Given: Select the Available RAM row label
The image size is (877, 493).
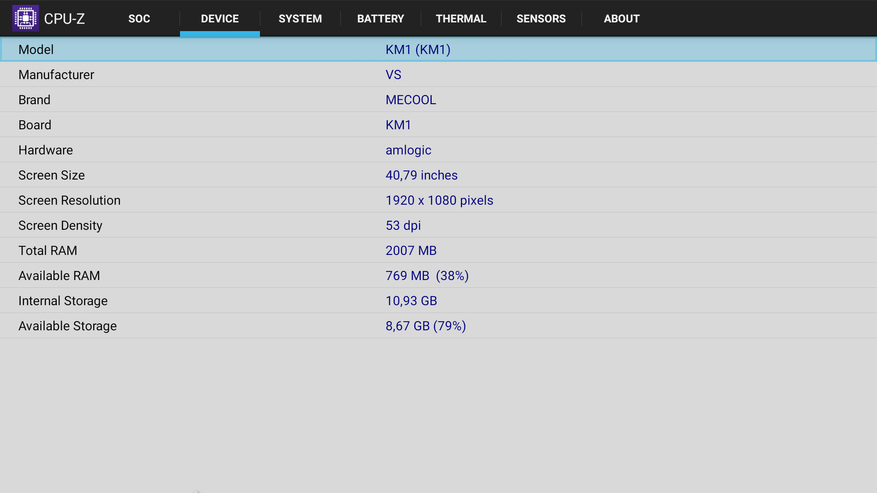Looking at the screenshot, I should pos(59,276).
